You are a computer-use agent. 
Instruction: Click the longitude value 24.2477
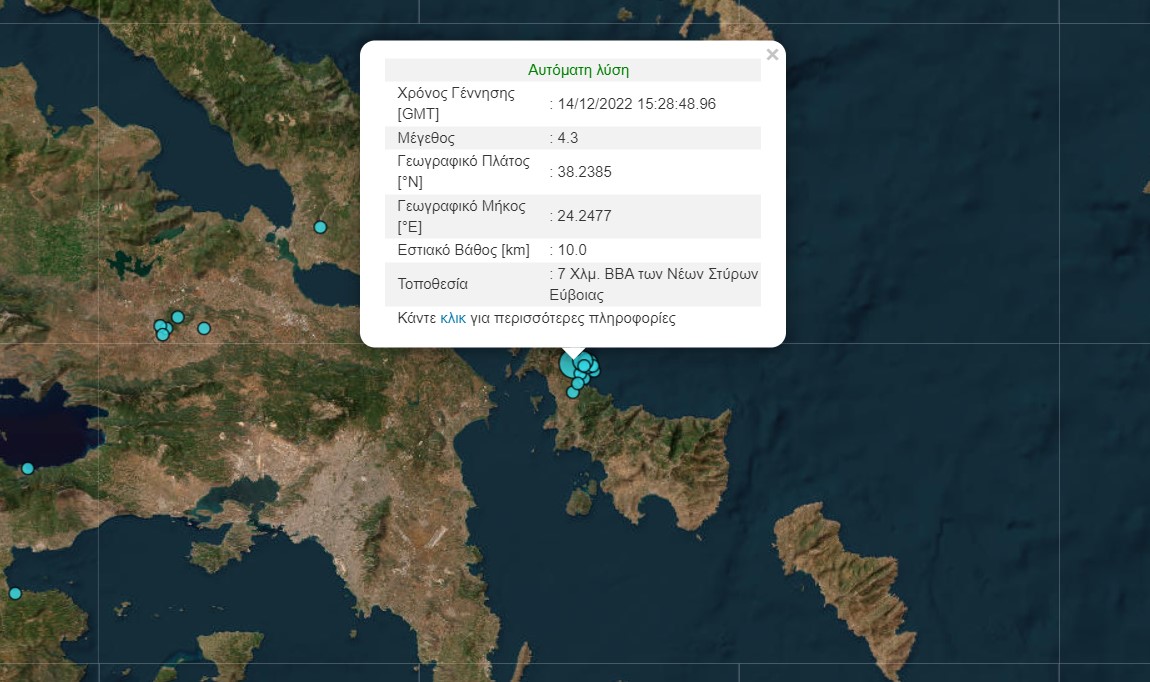click(x=584, y=215)
